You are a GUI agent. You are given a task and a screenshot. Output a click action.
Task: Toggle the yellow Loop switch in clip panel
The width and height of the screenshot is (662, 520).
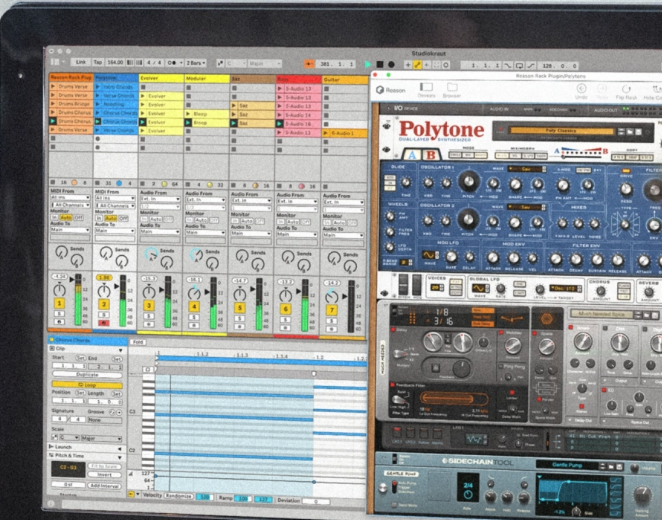click(87, 385)
